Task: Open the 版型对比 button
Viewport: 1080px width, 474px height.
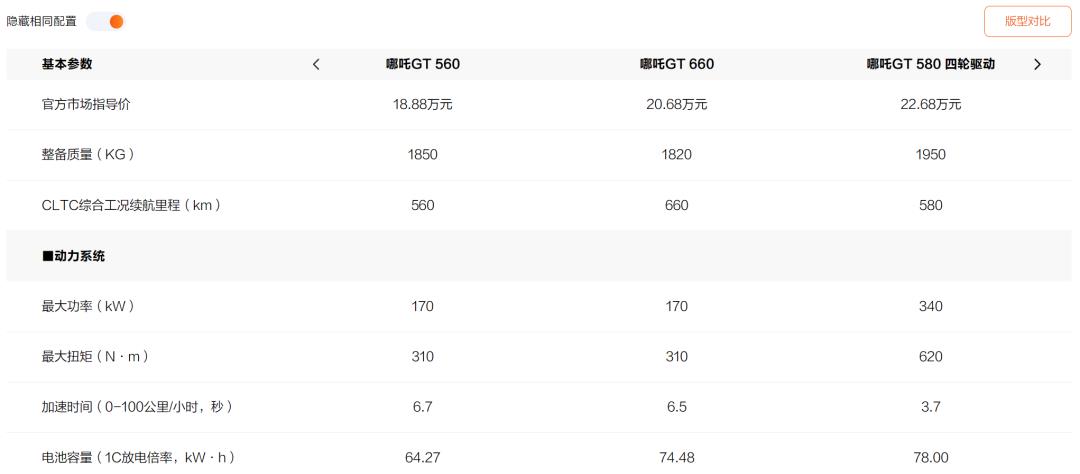Action: click(x=1028, y=21)
